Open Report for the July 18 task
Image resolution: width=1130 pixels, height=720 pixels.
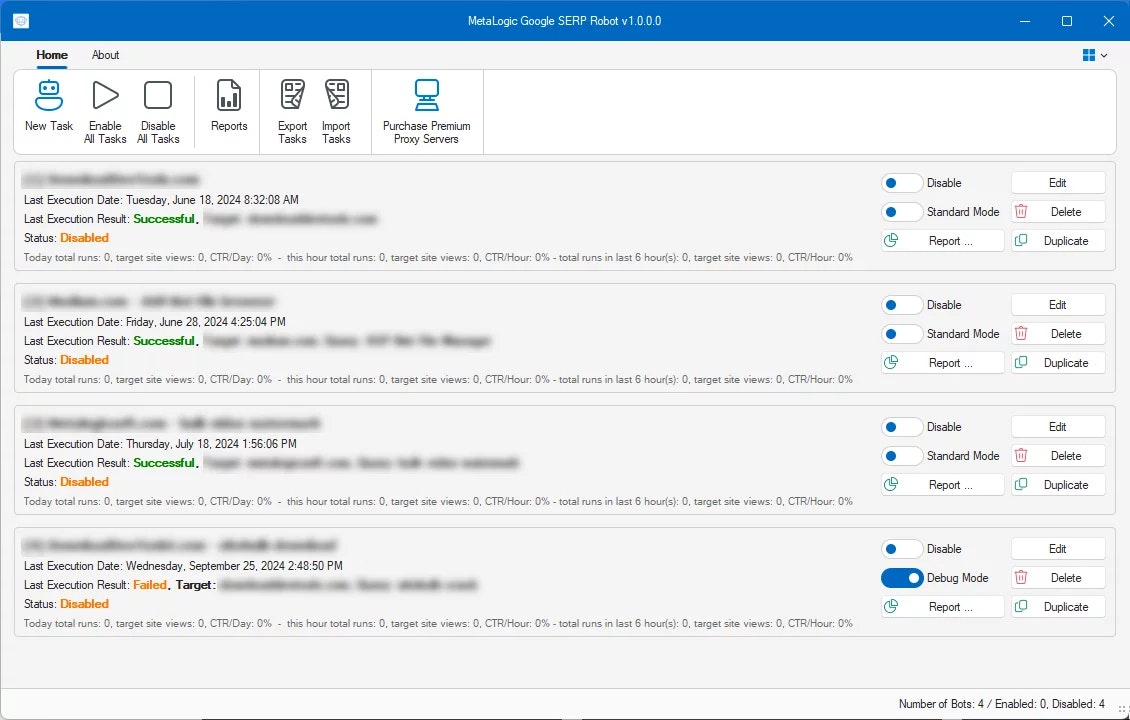coord(943,484)
